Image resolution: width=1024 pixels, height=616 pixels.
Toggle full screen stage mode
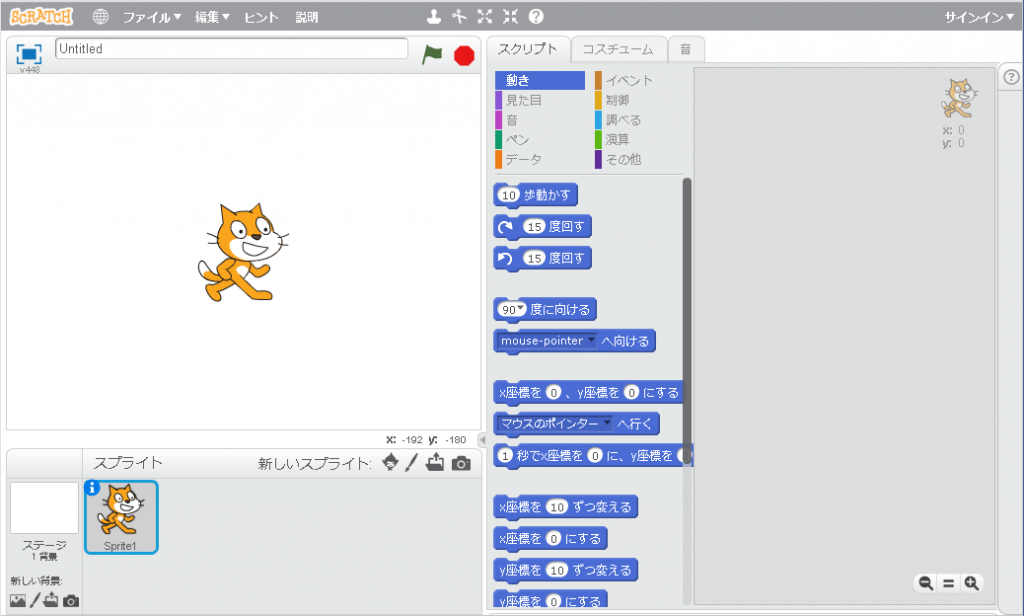point(29,54)
